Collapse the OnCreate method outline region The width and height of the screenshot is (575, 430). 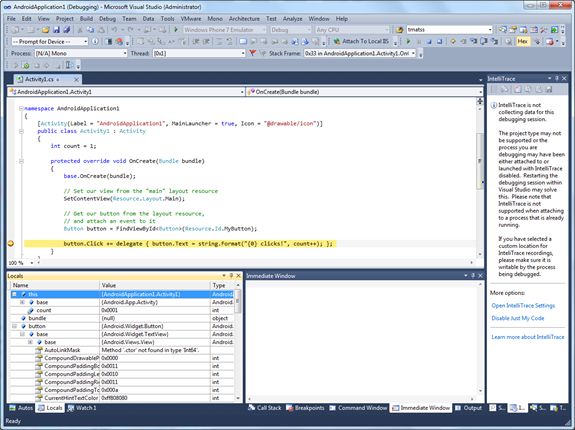pos(21,161)
